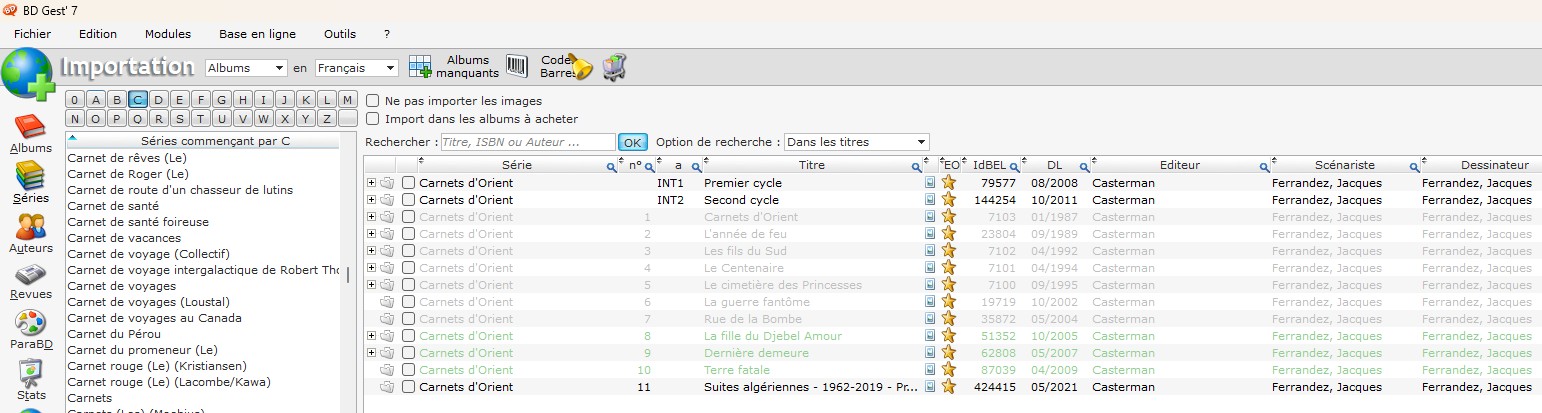
Task: Select letter D in alphabet filter
Action: tap(159, 99)
